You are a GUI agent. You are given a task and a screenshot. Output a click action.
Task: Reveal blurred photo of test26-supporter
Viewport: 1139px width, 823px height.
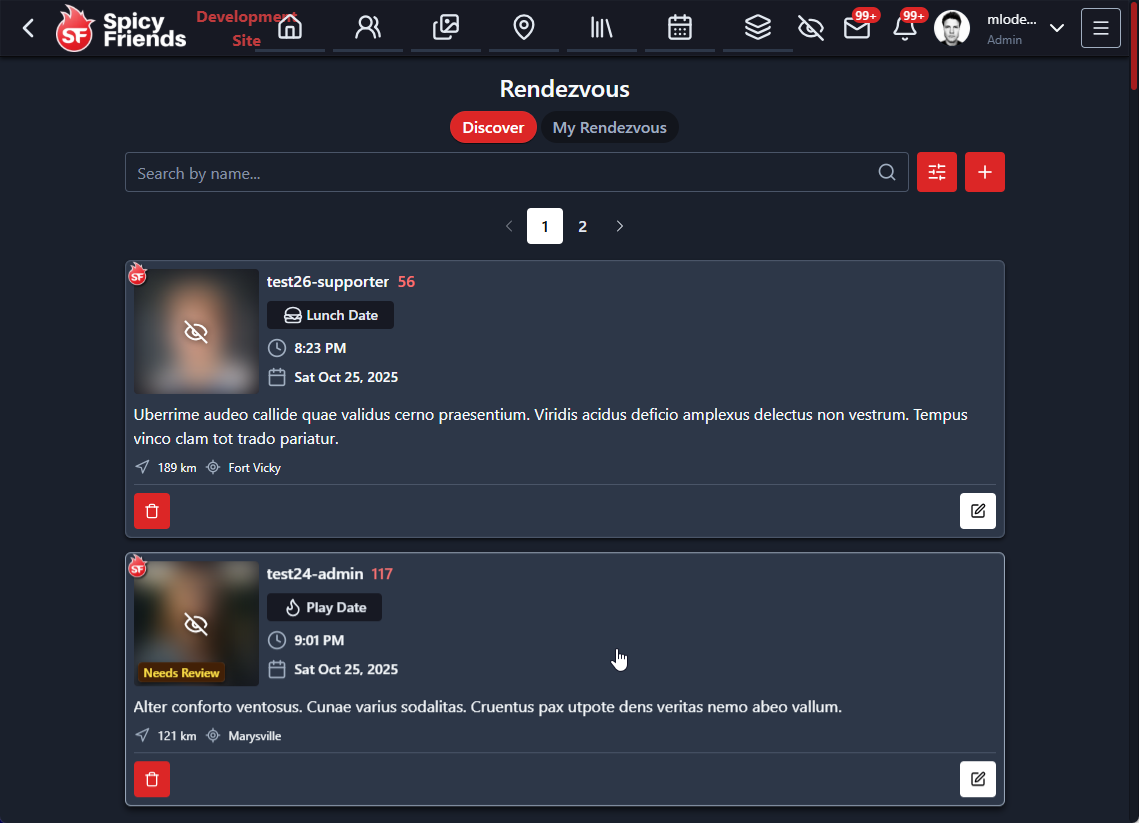(196, 332)
